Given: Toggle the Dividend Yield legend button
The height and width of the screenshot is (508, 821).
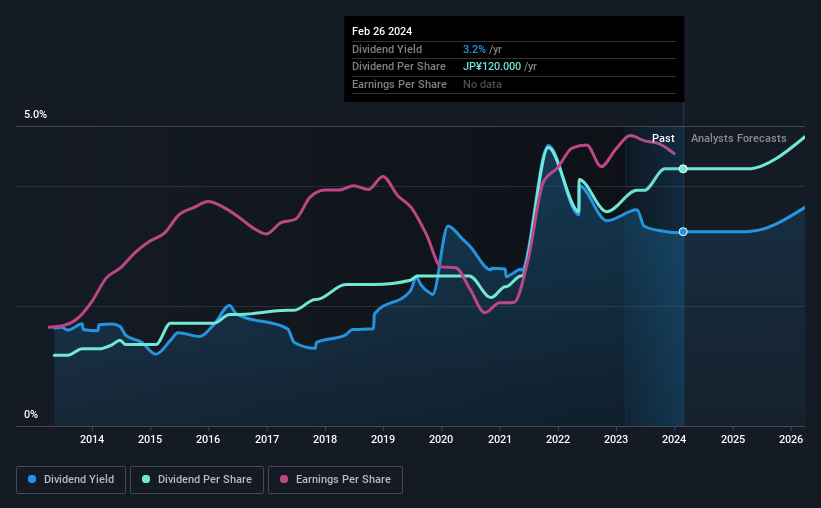Looking at the screenshot, I should [71, 480].
